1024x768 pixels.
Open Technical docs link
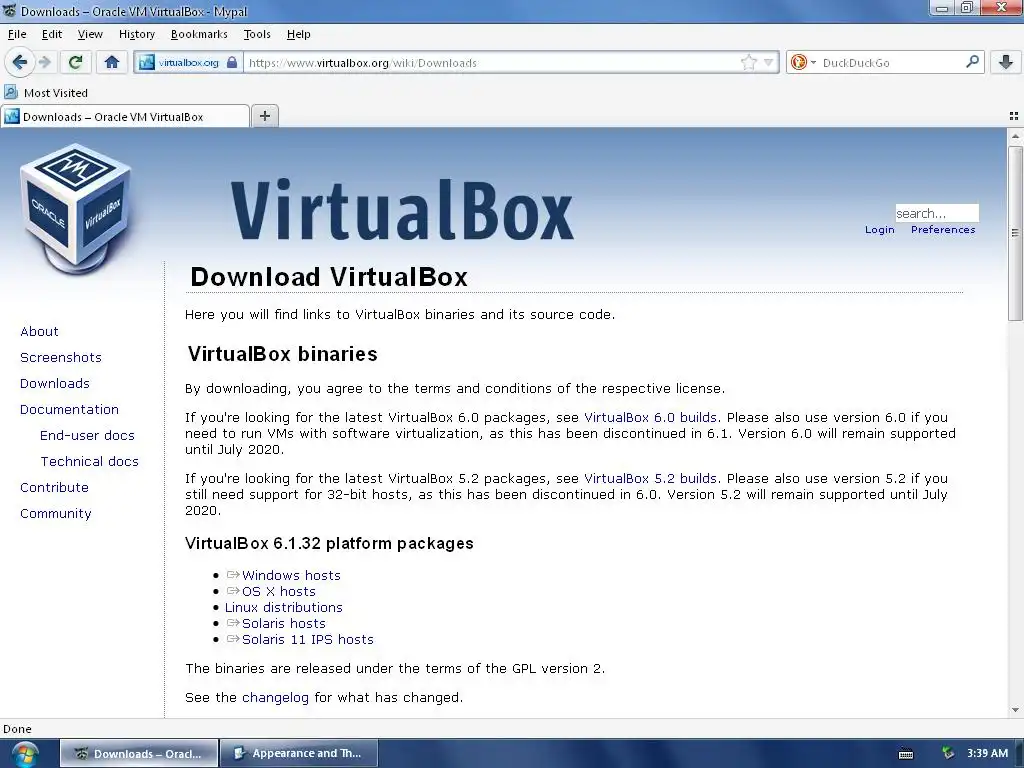89,462
